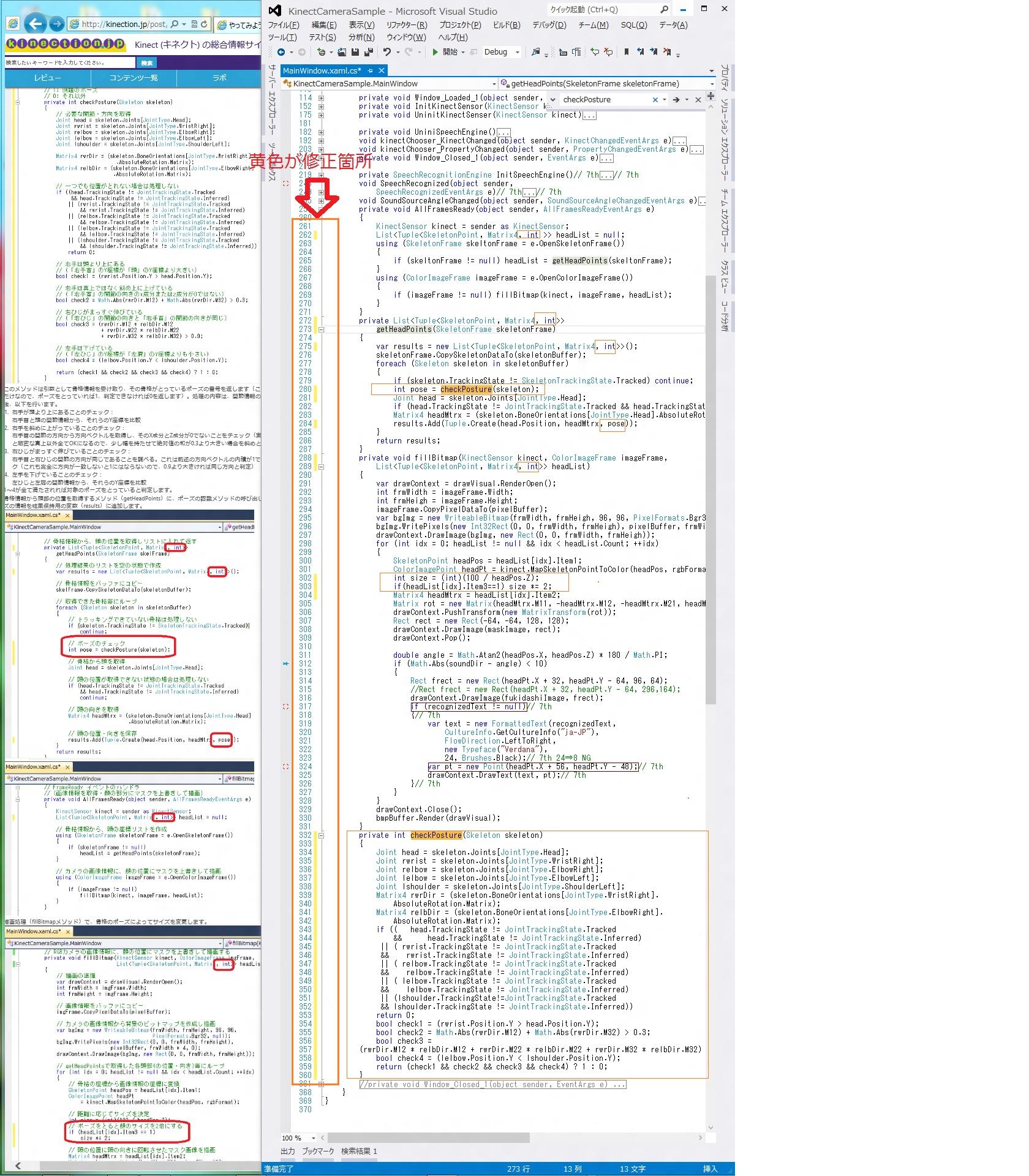Go to the previous bookmark icon
Image resolution: width=1029 pixels, height=1176 pixels.
[x=640, y=52]
